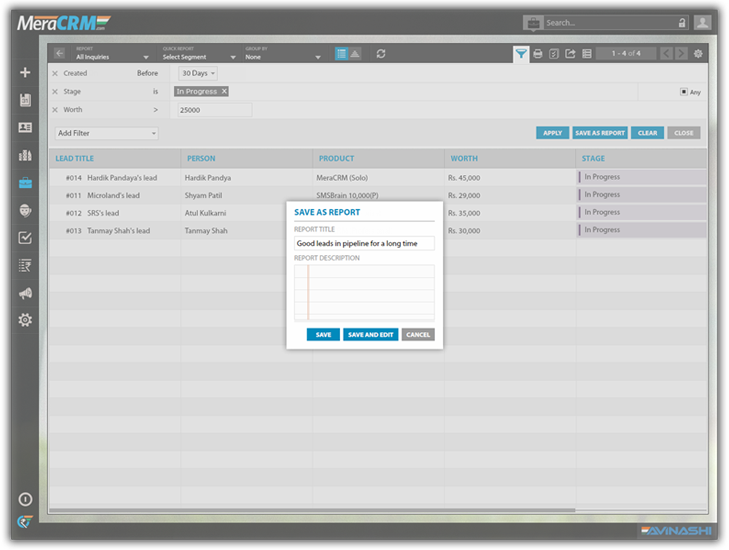Open the Add Filter dropdown
Screen dimensions: 729x550
(106, 133)
